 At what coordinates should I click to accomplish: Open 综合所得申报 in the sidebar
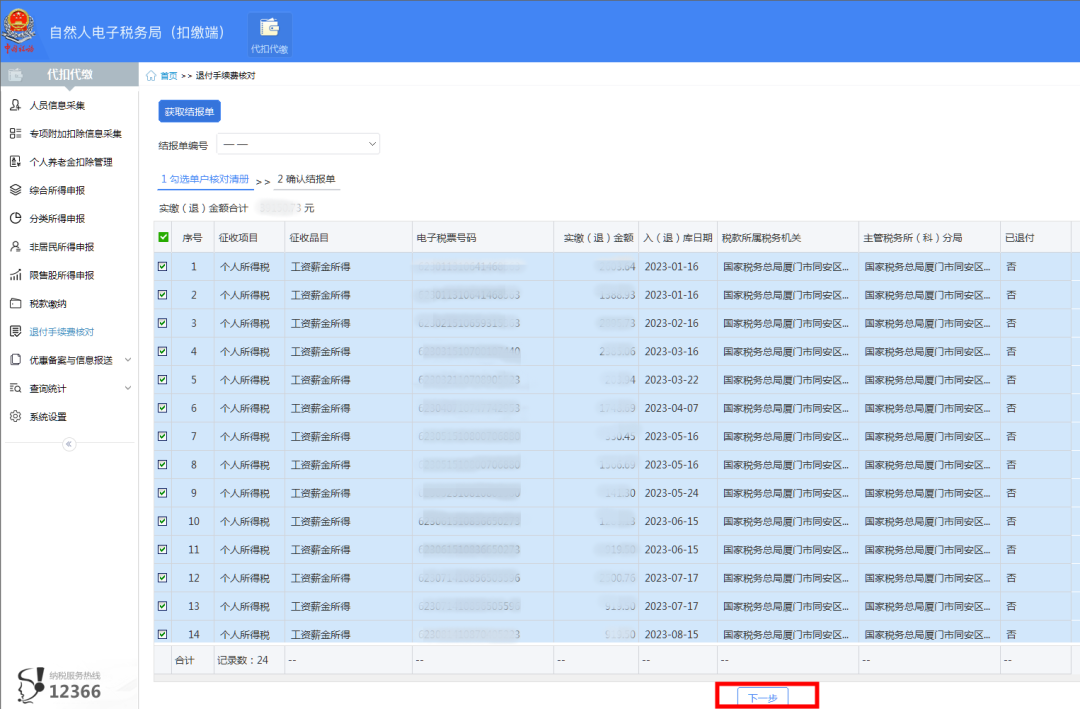pos(57,190)
